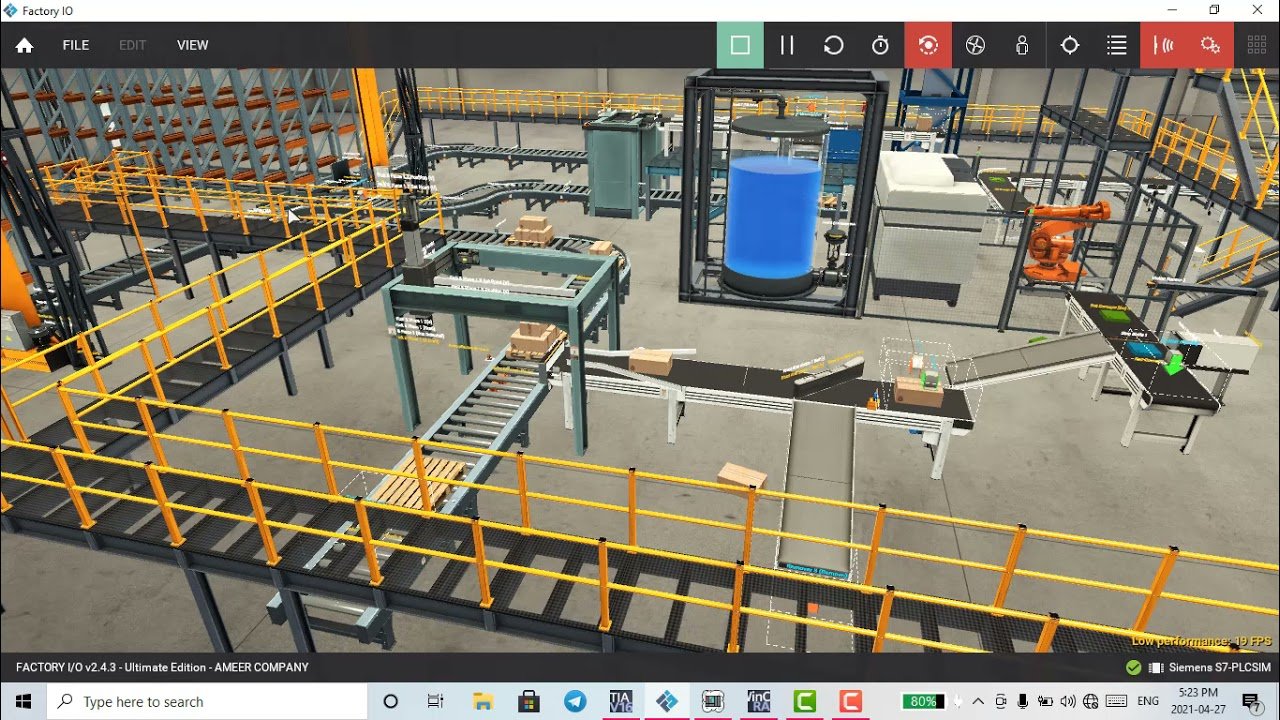Open the tag list panel icon

pos(1117,45)
